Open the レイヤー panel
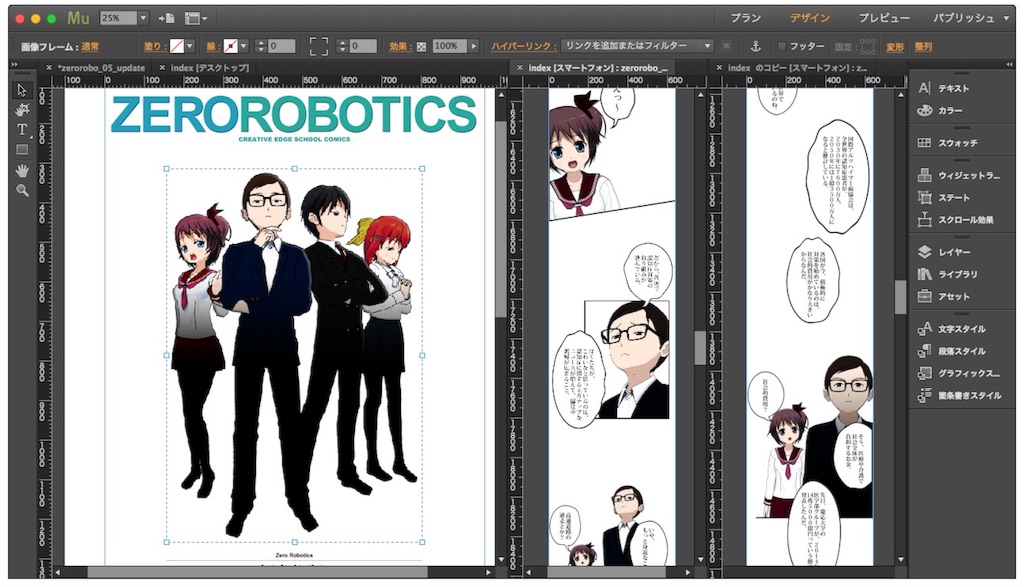Viewport: 1024px width, 587px height. click(x=944, y=252)
